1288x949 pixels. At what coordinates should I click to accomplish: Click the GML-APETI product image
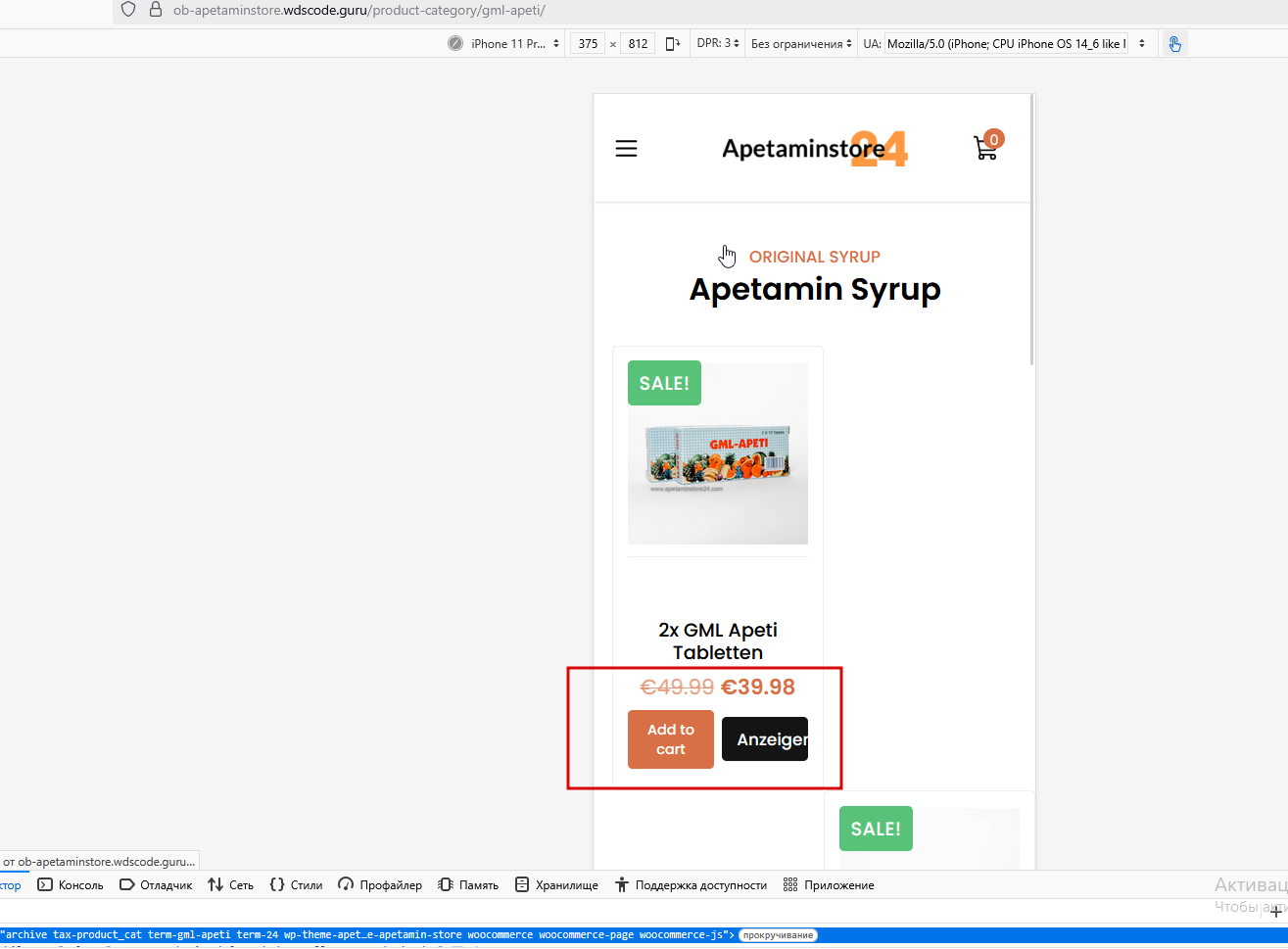[x=718, y=454]
